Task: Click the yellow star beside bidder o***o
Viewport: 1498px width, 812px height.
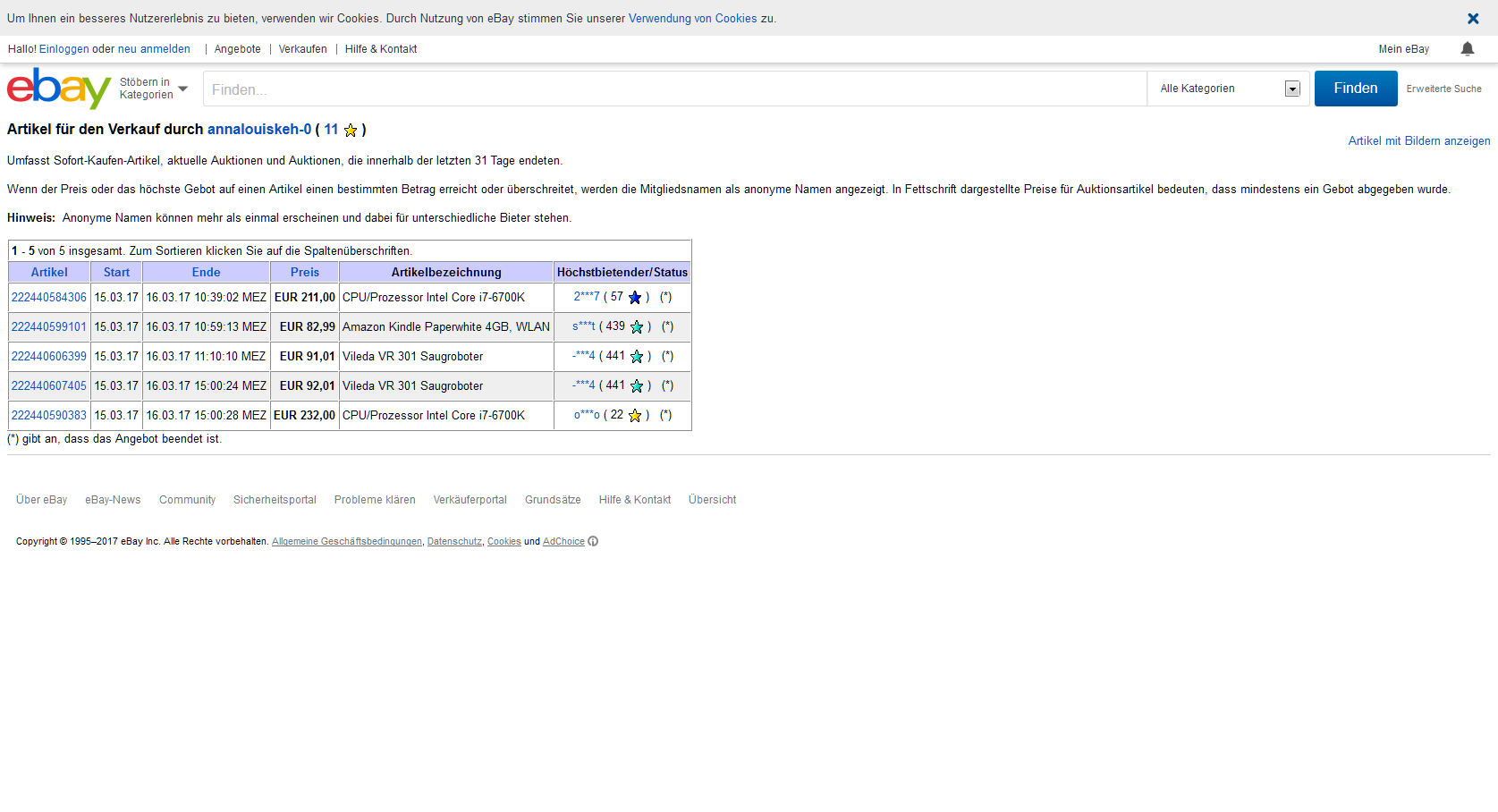Action: click(x=635, y=416)
